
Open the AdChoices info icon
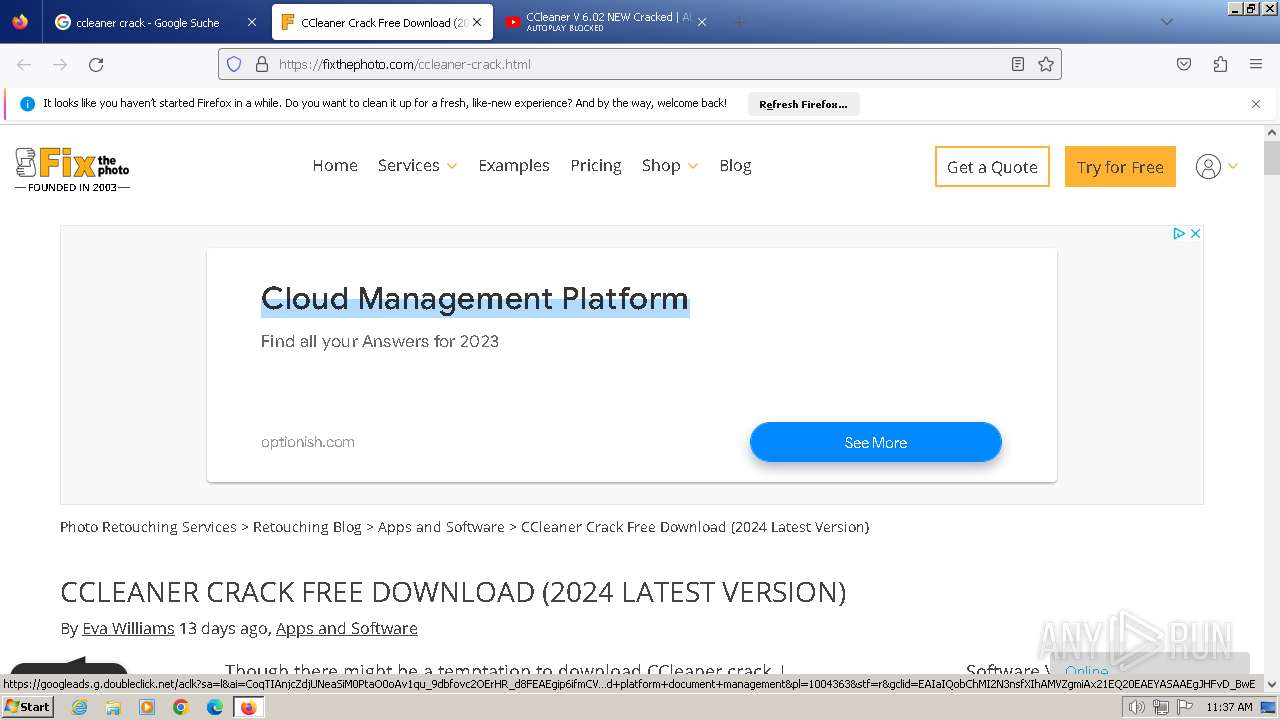coord(1179,233)
